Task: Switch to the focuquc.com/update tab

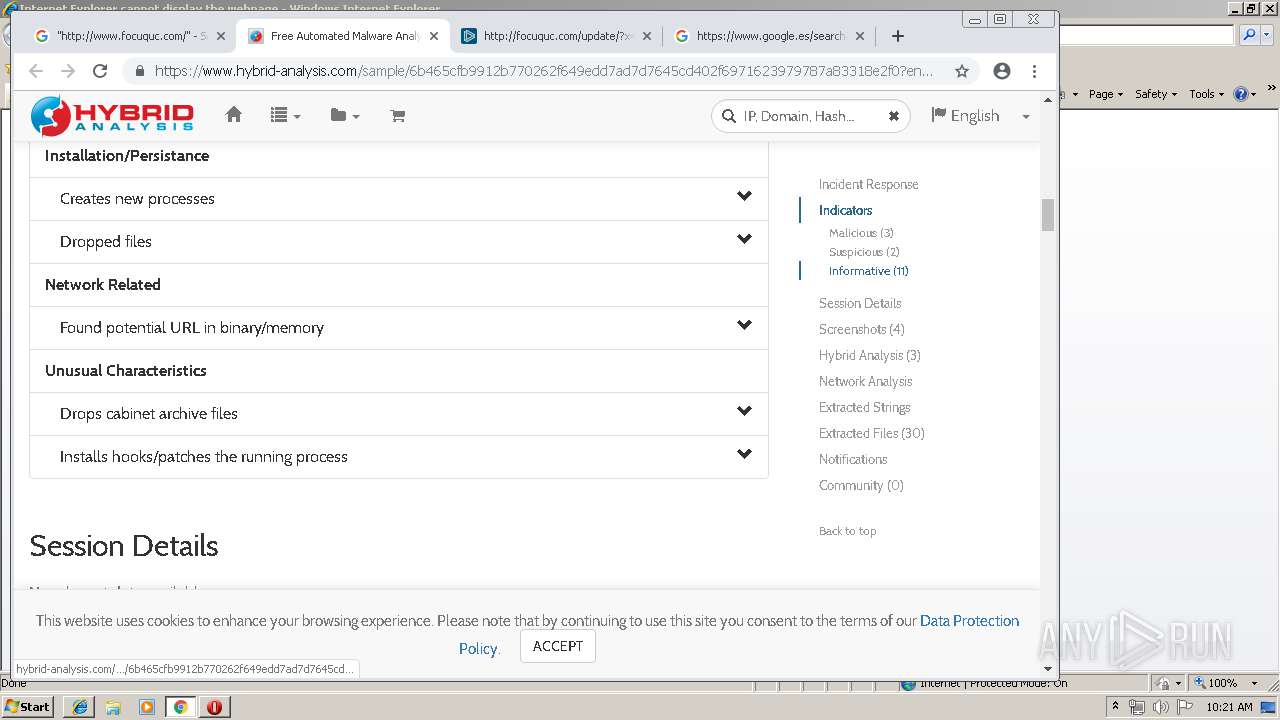Action: pyautogui.click(x=557, y=36)
